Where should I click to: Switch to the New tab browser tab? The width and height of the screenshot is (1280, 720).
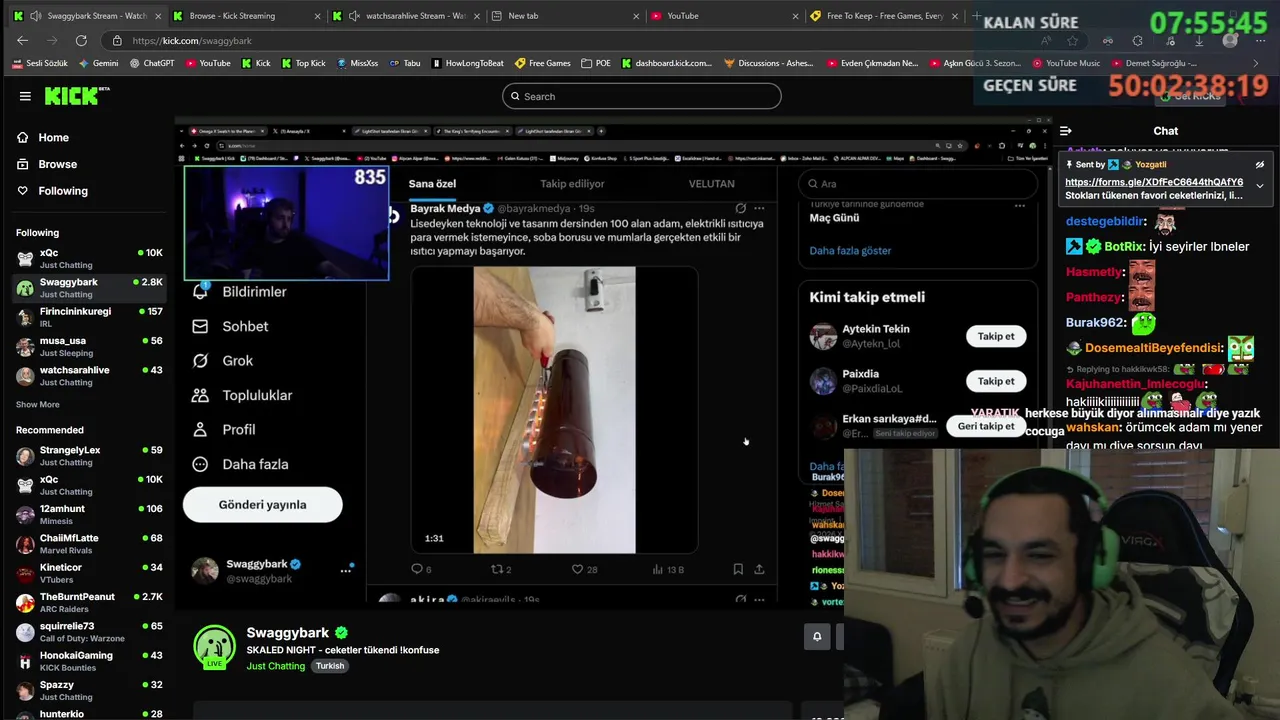tap(565, 16)
